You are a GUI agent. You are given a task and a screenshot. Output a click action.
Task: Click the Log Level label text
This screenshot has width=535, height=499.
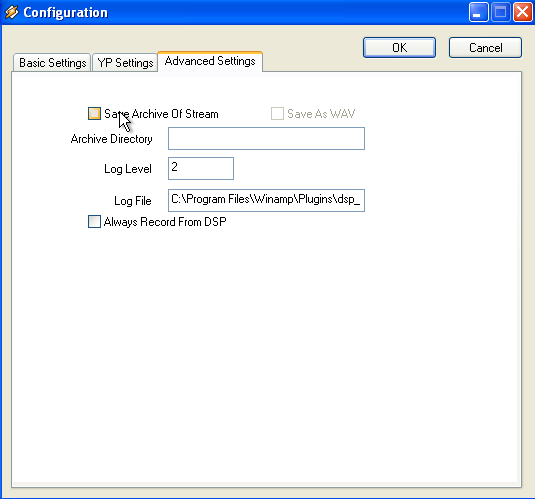[x=128, y=169]
